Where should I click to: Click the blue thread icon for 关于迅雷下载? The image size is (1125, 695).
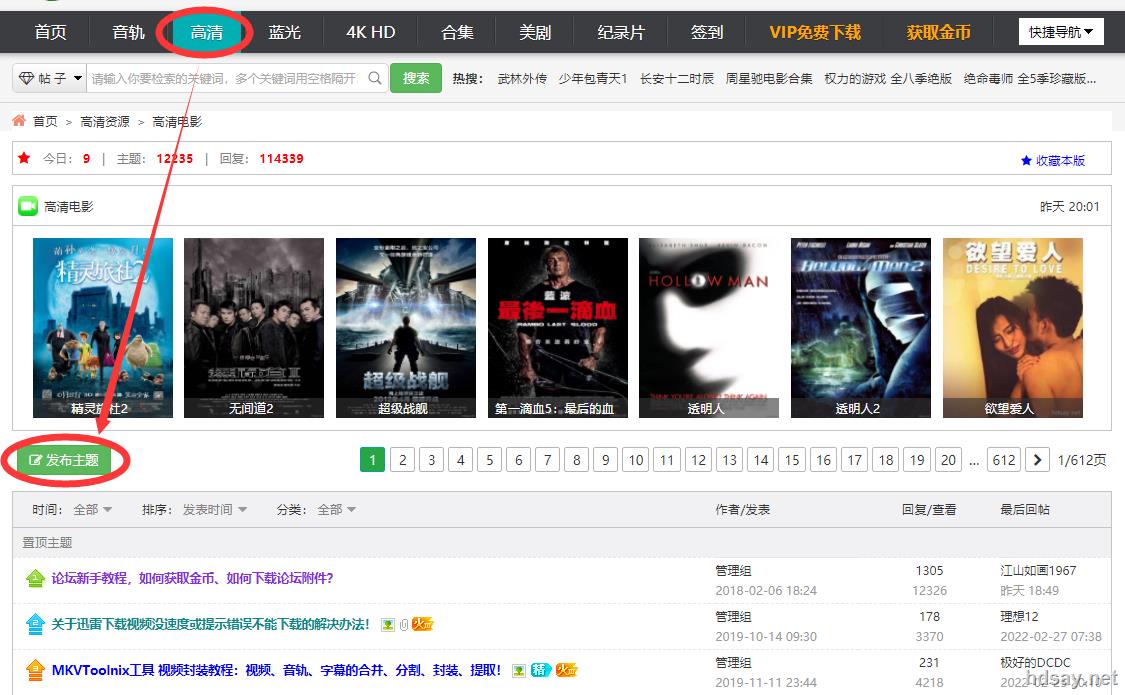(35, 624)
